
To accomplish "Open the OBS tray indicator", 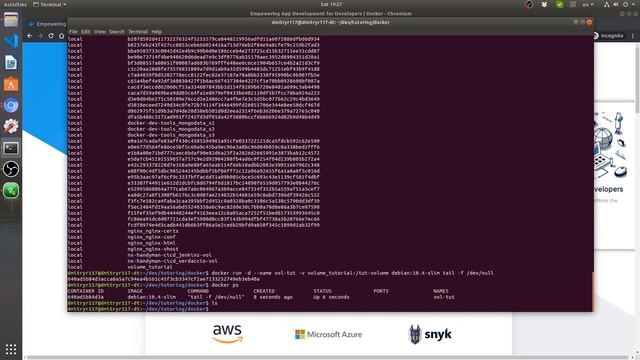I will click(x=529, y=4).
